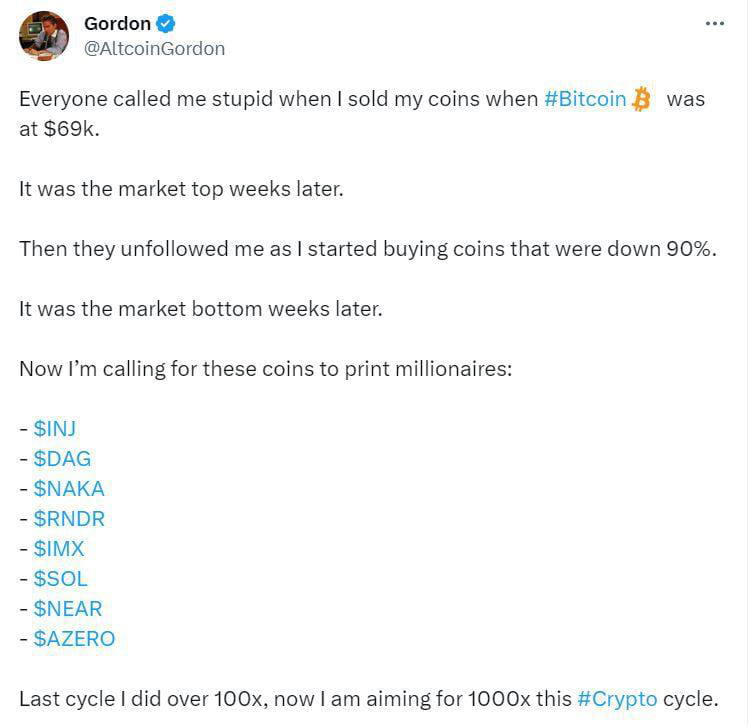Select the $NAKA cashtag link
Viewport: 749px width, 725px height.
tap(69, 489)
